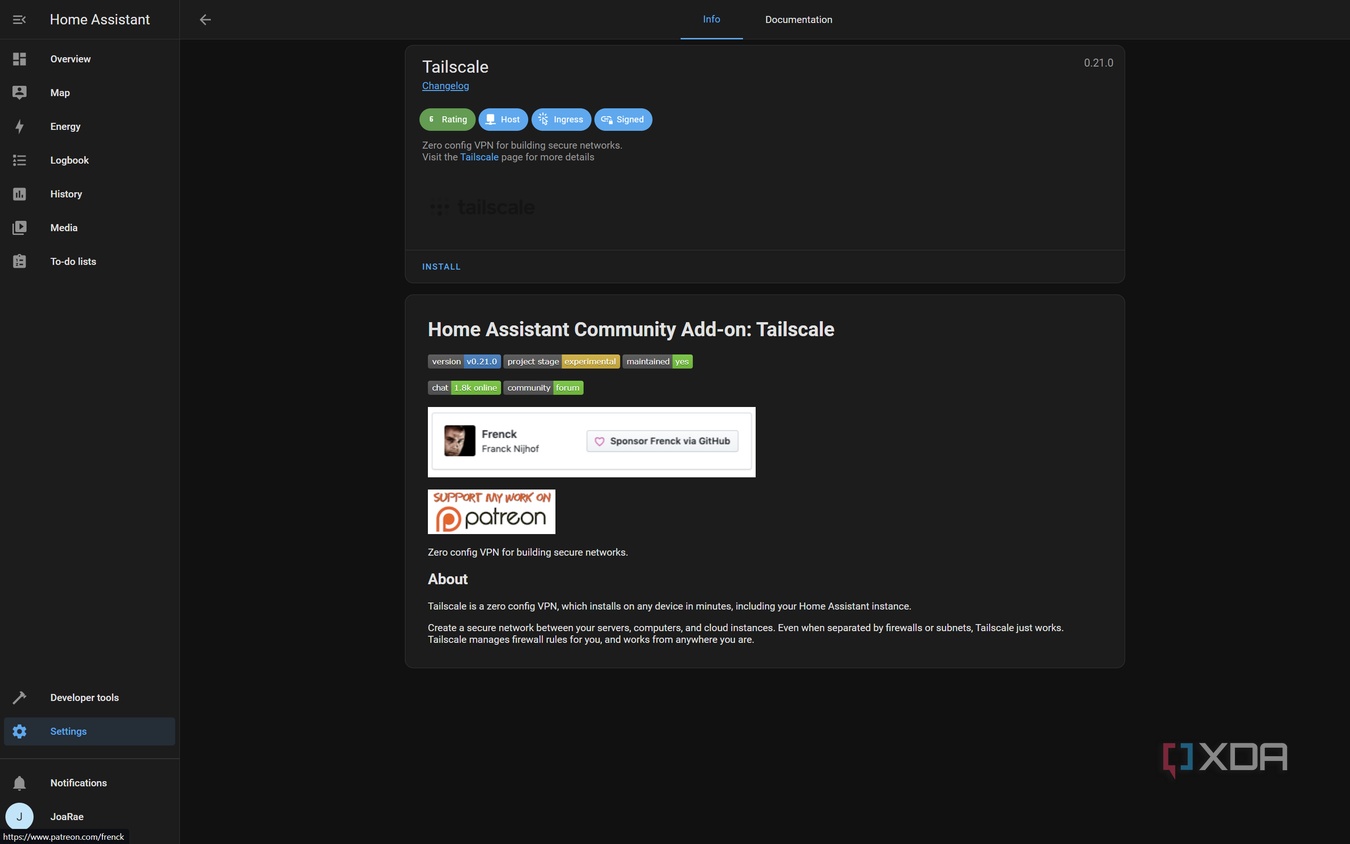Click the 0.21.0 version number
1350x844 pixels.
(1098, 63)
